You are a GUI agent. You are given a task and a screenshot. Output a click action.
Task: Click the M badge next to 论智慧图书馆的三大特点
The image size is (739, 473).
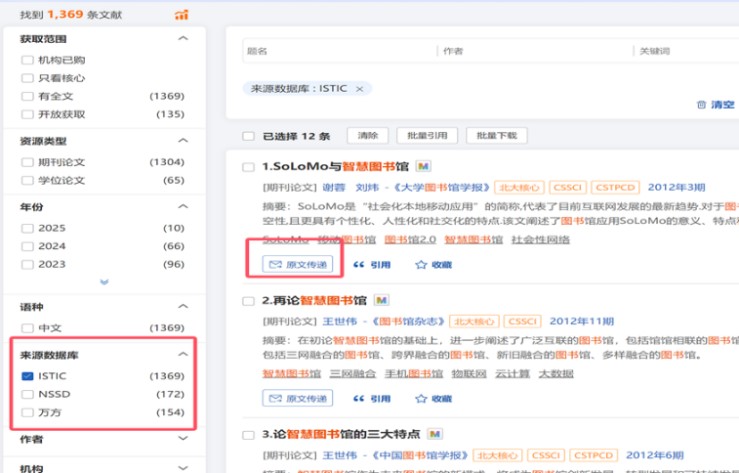pos(435,434)
